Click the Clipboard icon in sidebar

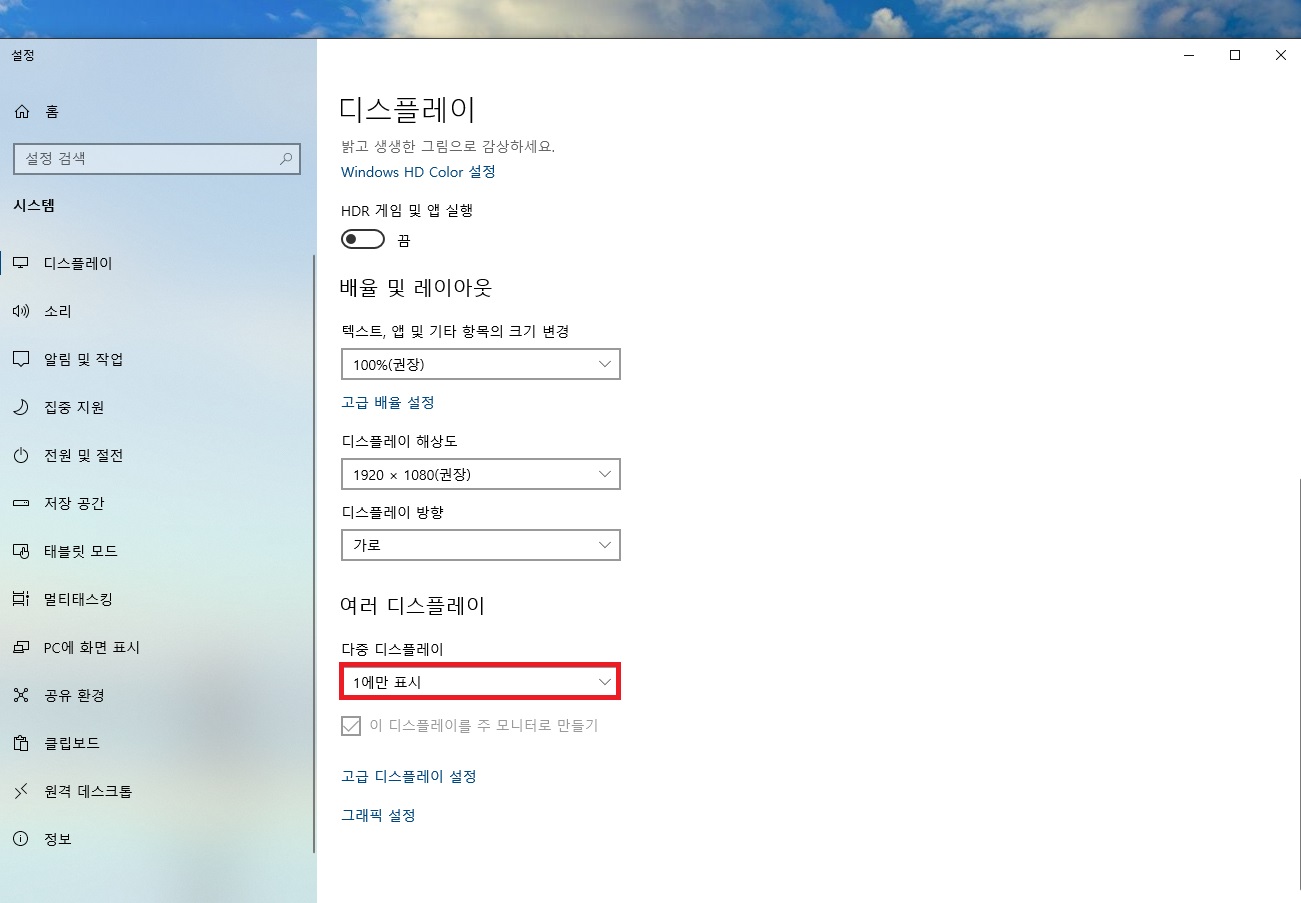(x=21, y=743)
